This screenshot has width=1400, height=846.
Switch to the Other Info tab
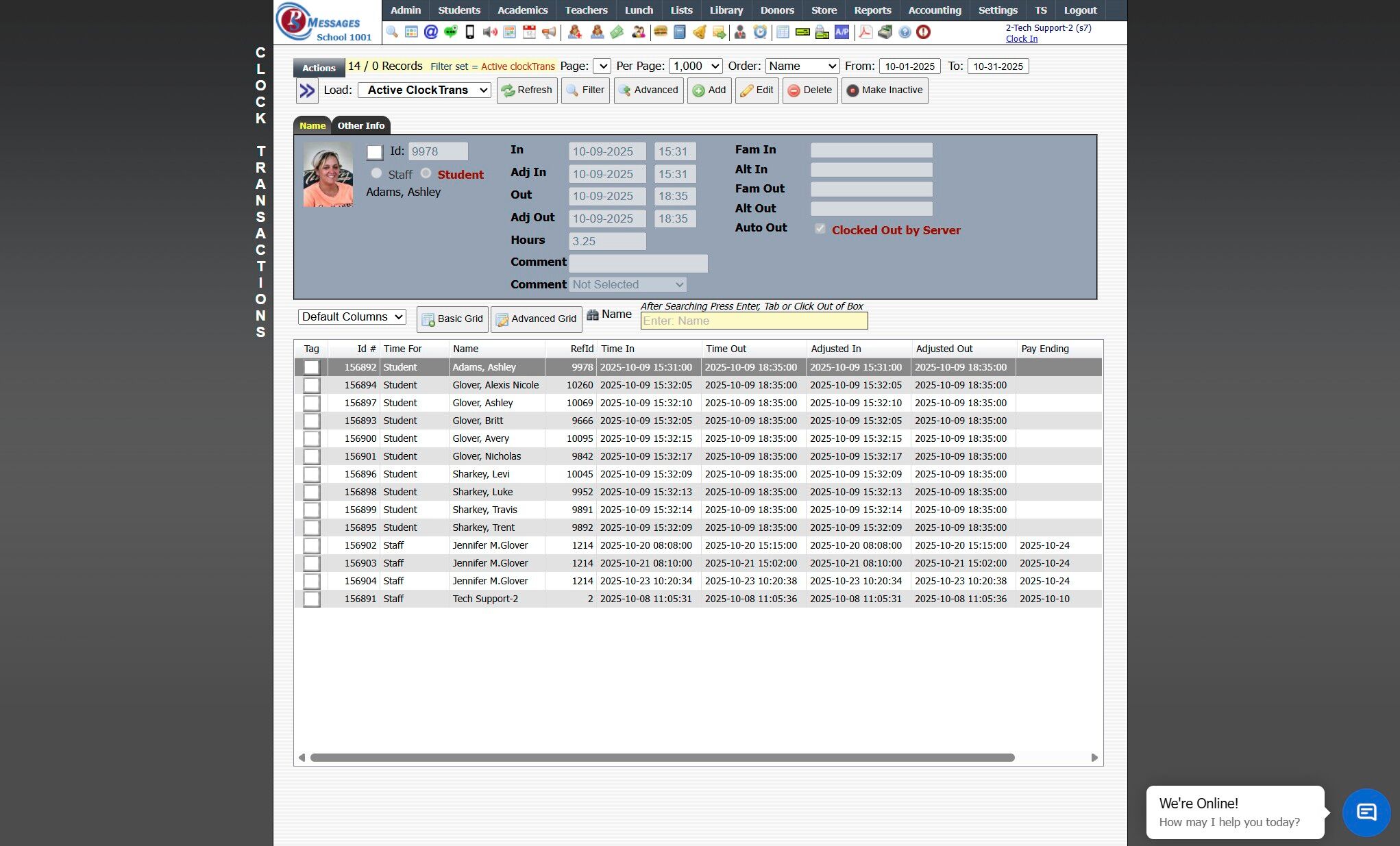(x=360, y=126)
